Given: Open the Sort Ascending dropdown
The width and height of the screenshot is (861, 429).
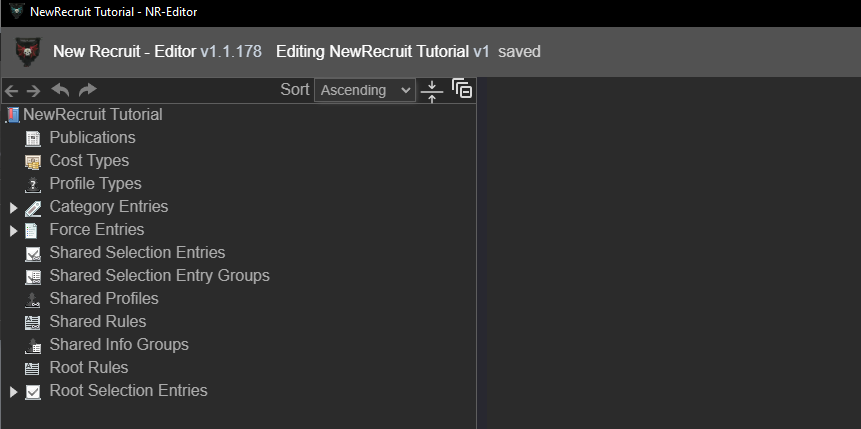Looking at the screenshot, I should click(365, 90).
